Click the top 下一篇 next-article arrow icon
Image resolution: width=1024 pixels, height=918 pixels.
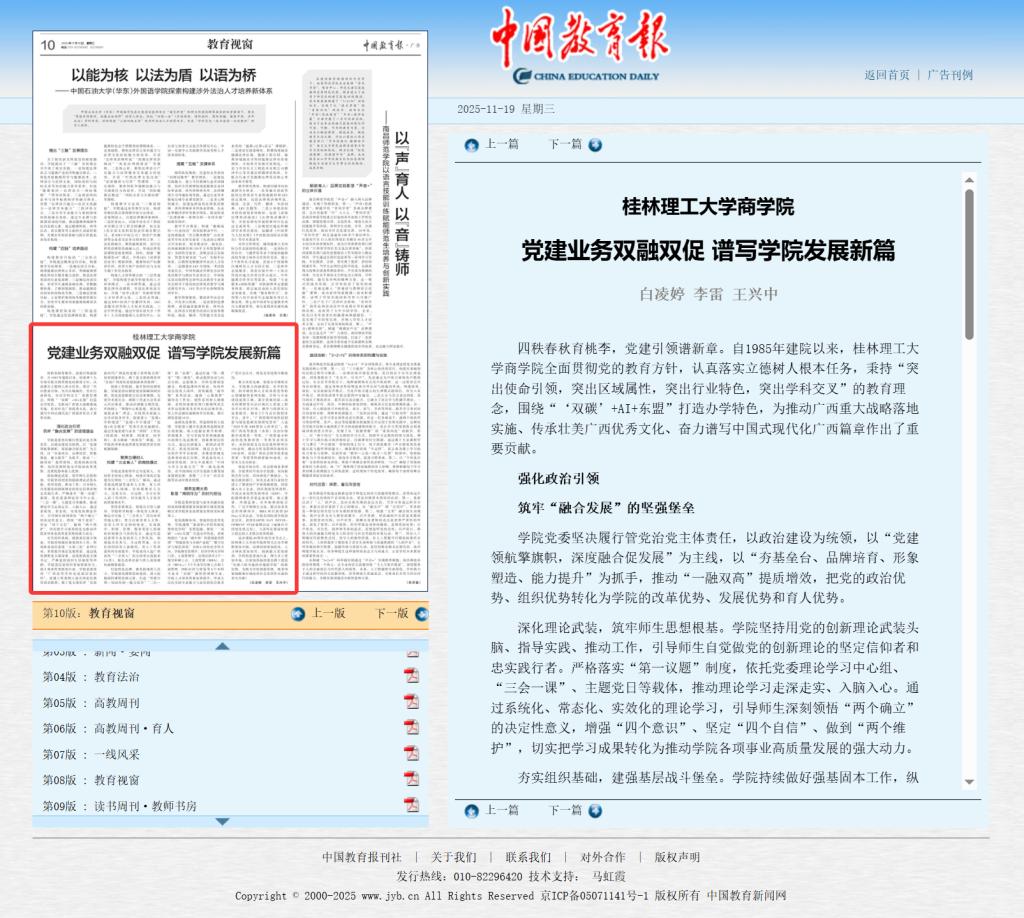(595, 145)
